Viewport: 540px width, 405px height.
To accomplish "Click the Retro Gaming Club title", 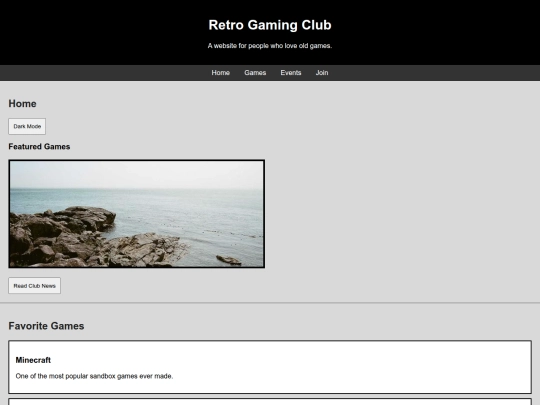I will click(x=270, y=25).
